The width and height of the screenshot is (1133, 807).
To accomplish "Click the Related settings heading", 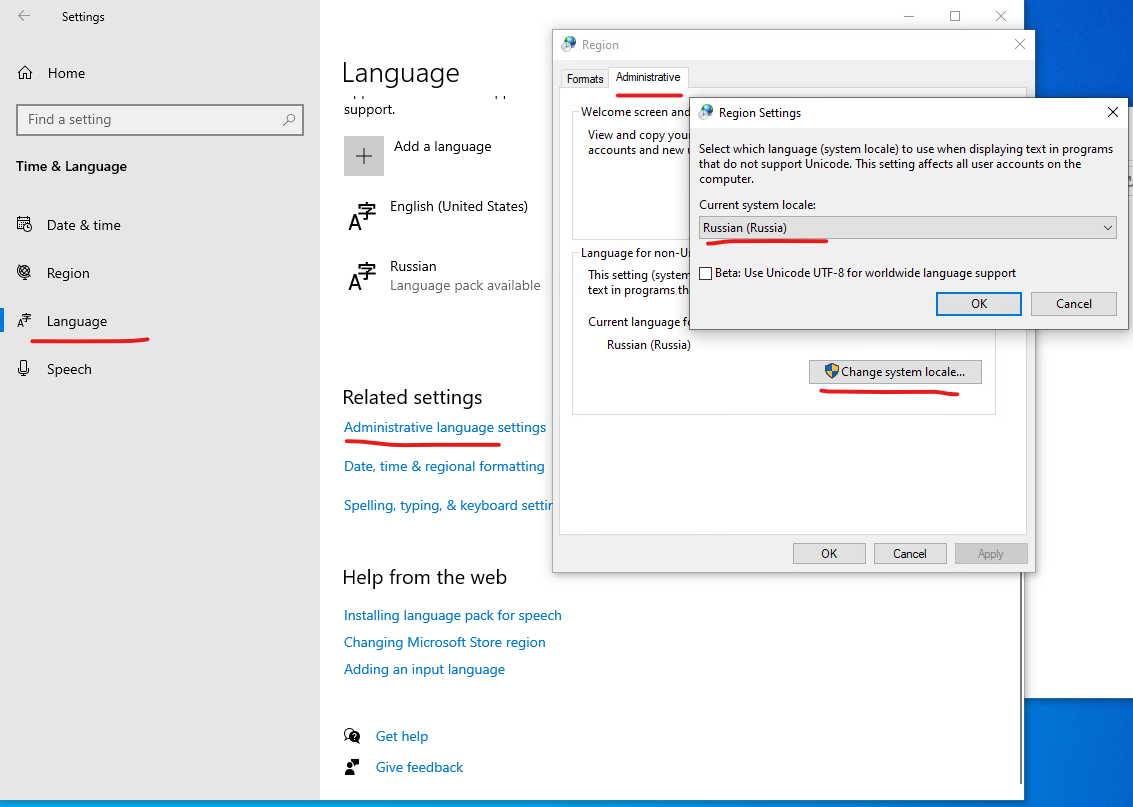I will (412, 397).
